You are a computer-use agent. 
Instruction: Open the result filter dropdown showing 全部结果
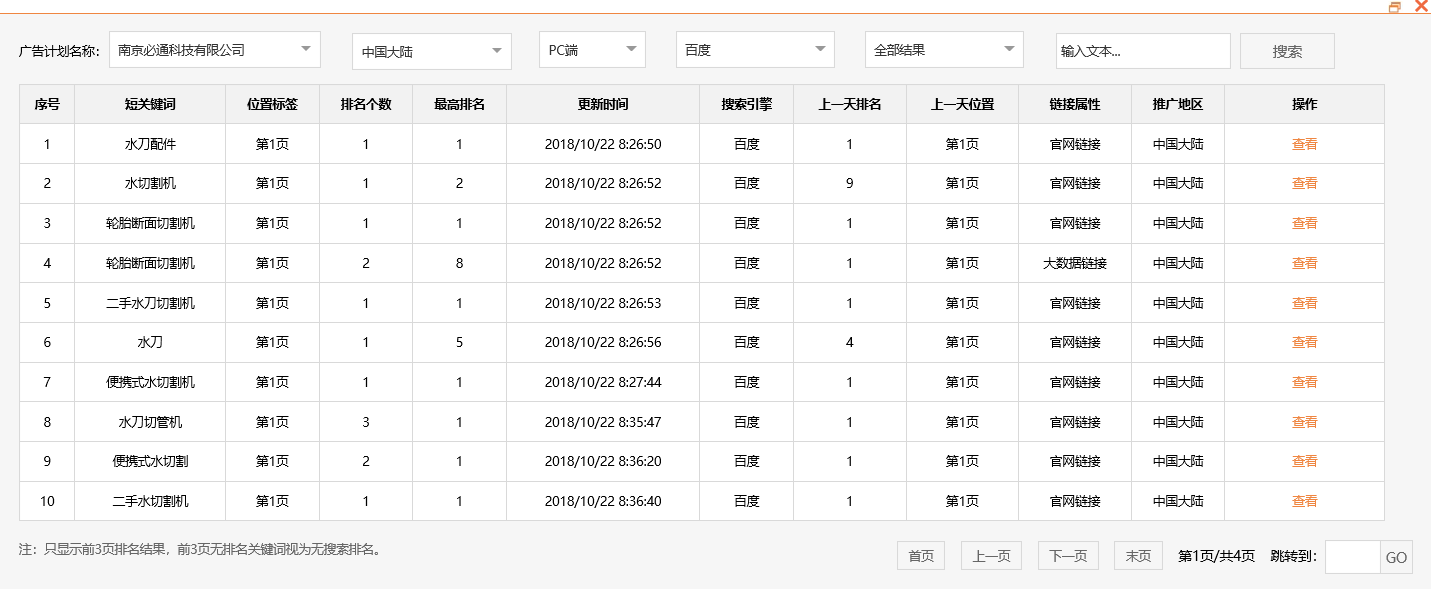[x=943, y=49]
